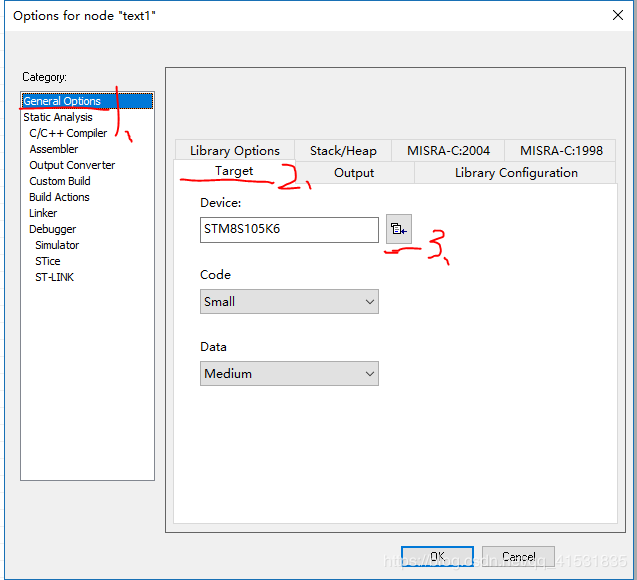Screen dimensions: 637x580
Task: Open the Data model dropdown
Action: pos(289,373)
